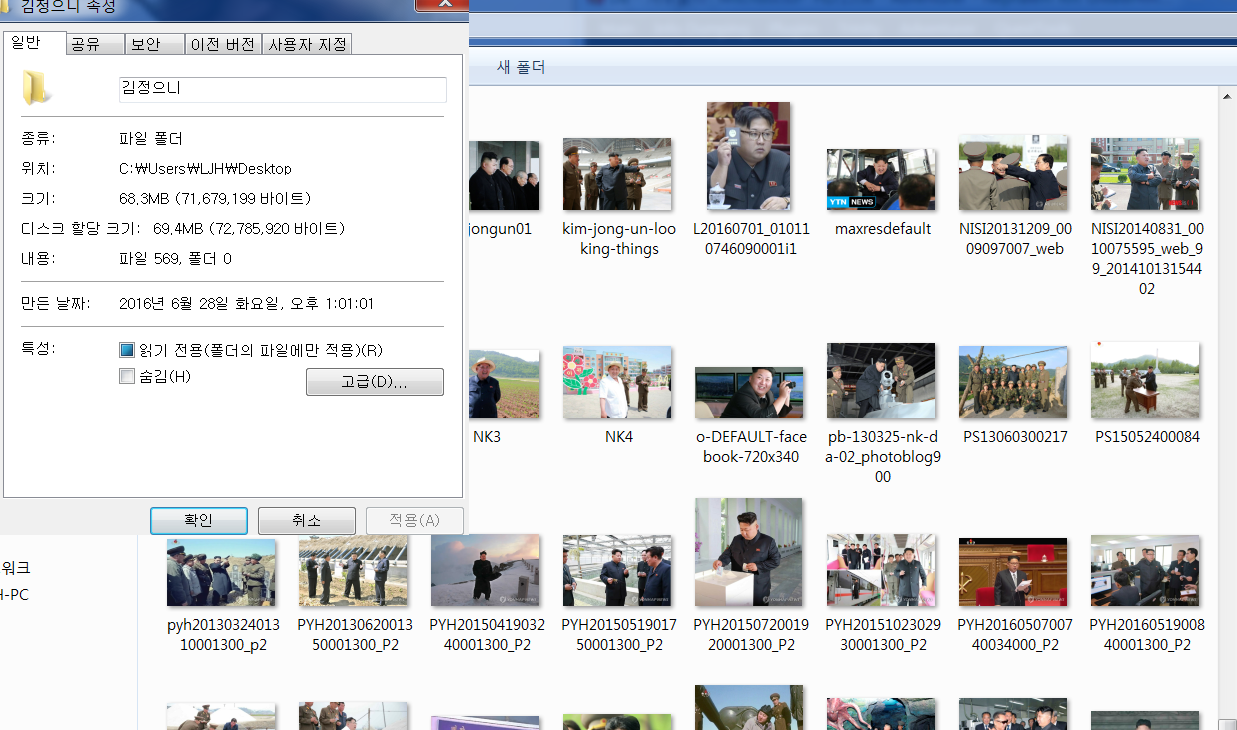Open the 공유 tab
The width and height of the screenshot is (1237, 730).
[95, 44]
